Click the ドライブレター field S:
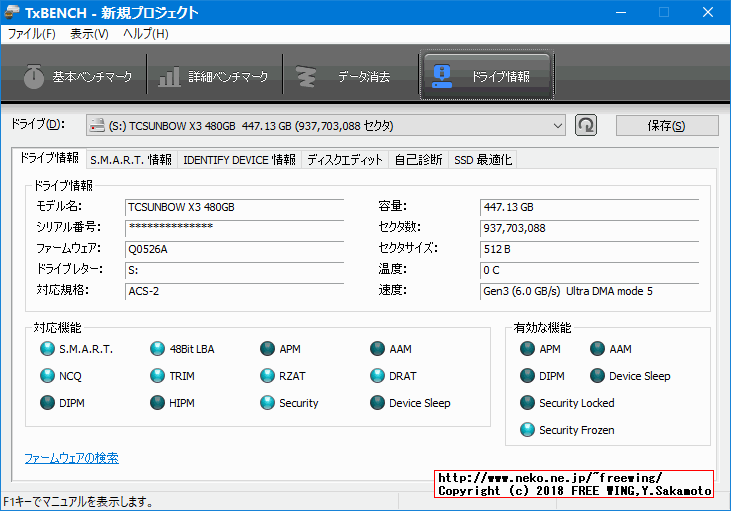The width and height of the screenshot is (731, 511). [x=234, y=270]
